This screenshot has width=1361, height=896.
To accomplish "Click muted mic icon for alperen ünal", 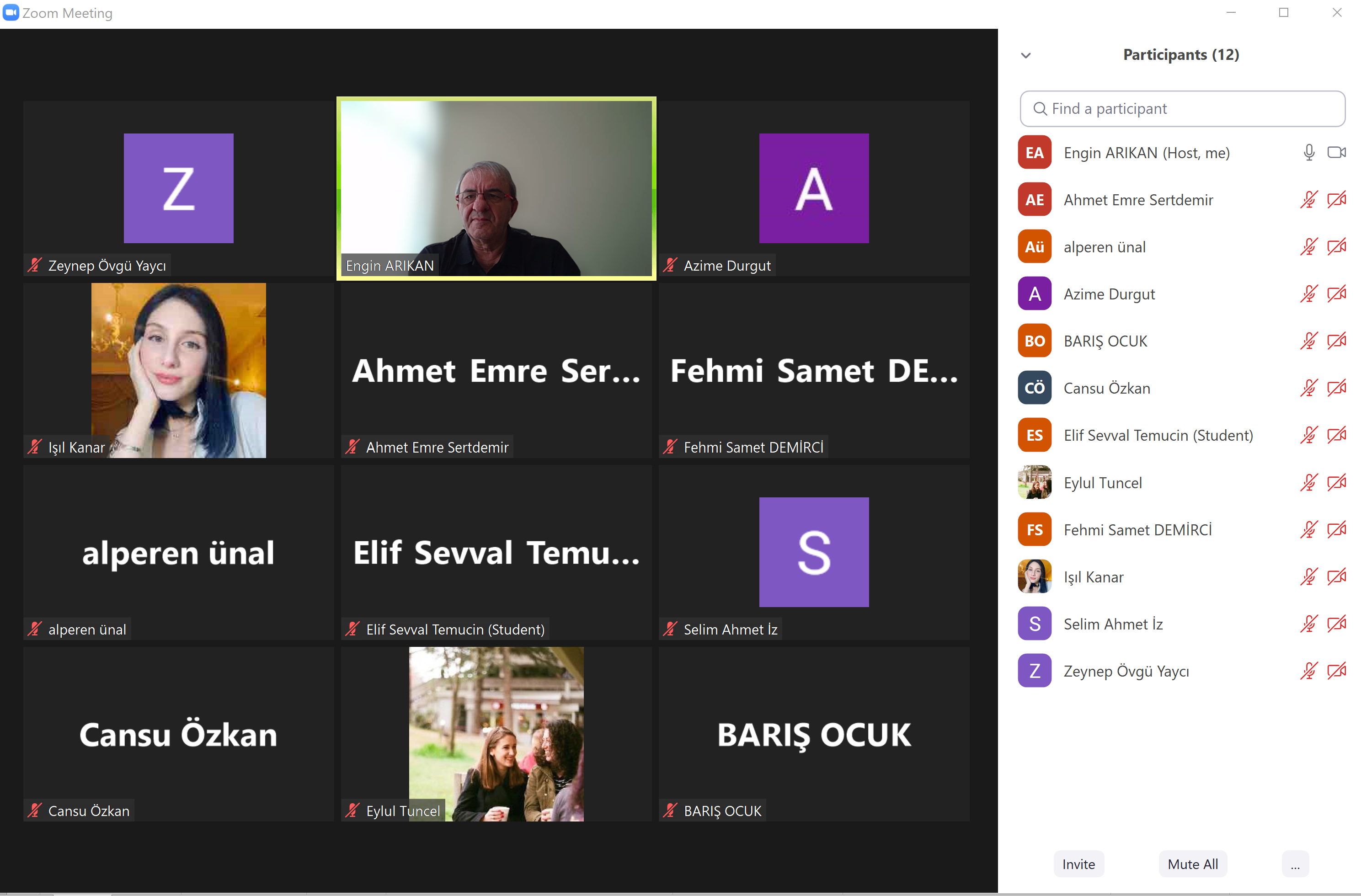I will pyautogui.click(x=1308, y=246).
